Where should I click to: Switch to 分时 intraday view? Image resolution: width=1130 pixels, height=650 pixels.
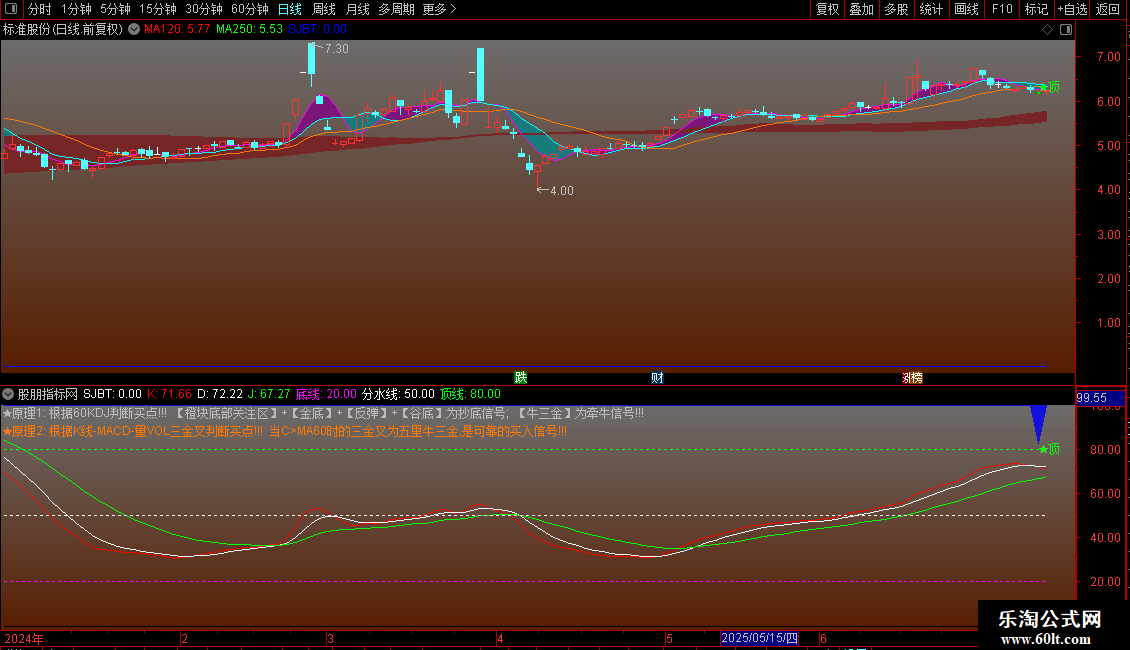pos(40,9)
